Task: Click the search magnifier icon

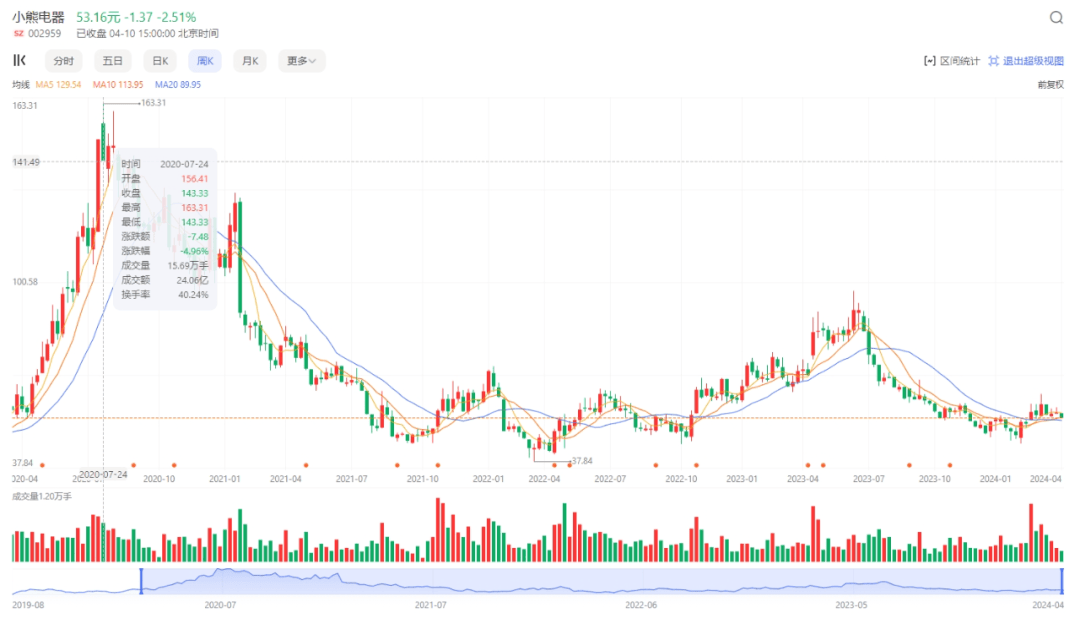Action: tap(1056, 18)
